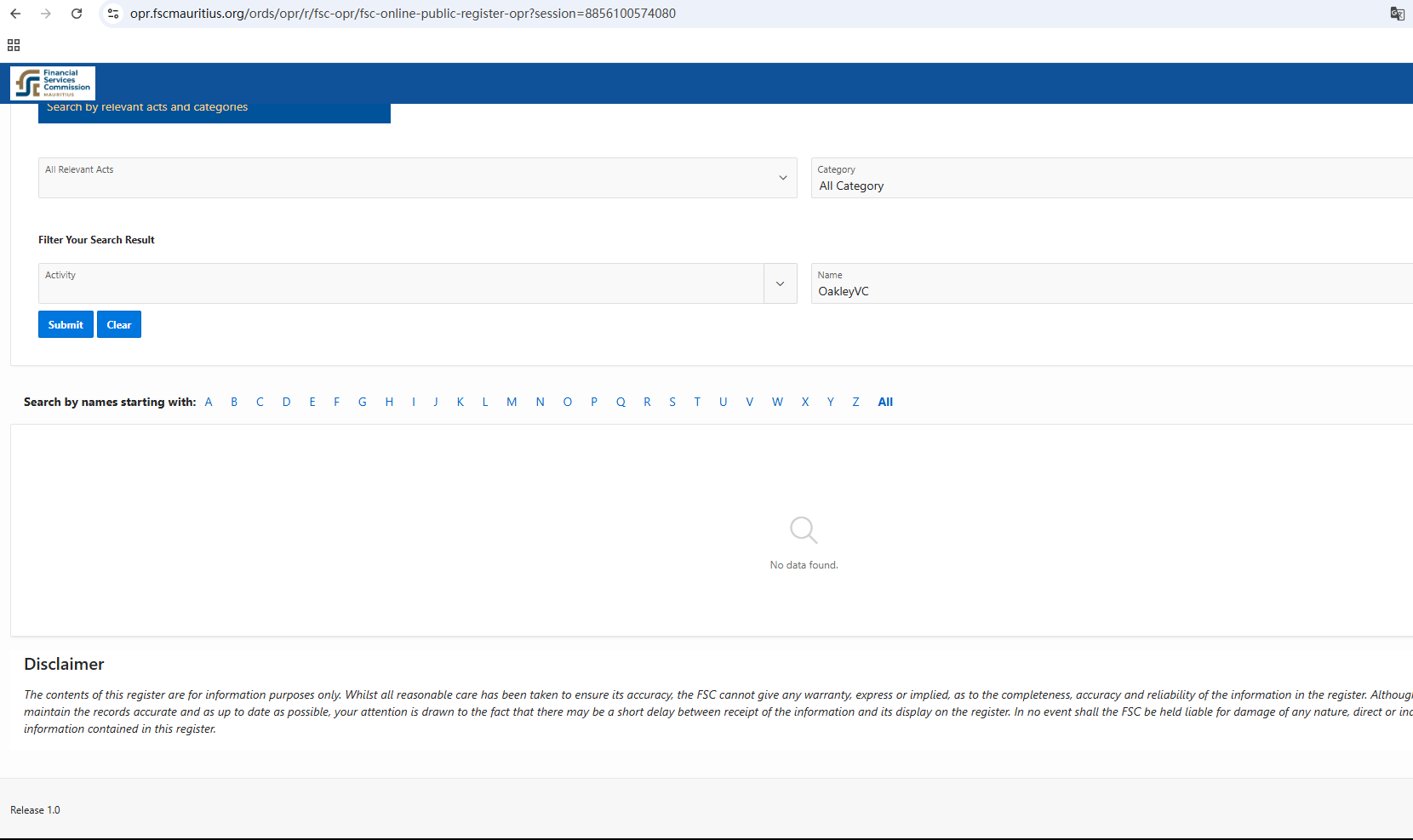1413x840 pixels.
Task: Filter names starting with letter A
Action: [x=209, y=402]
